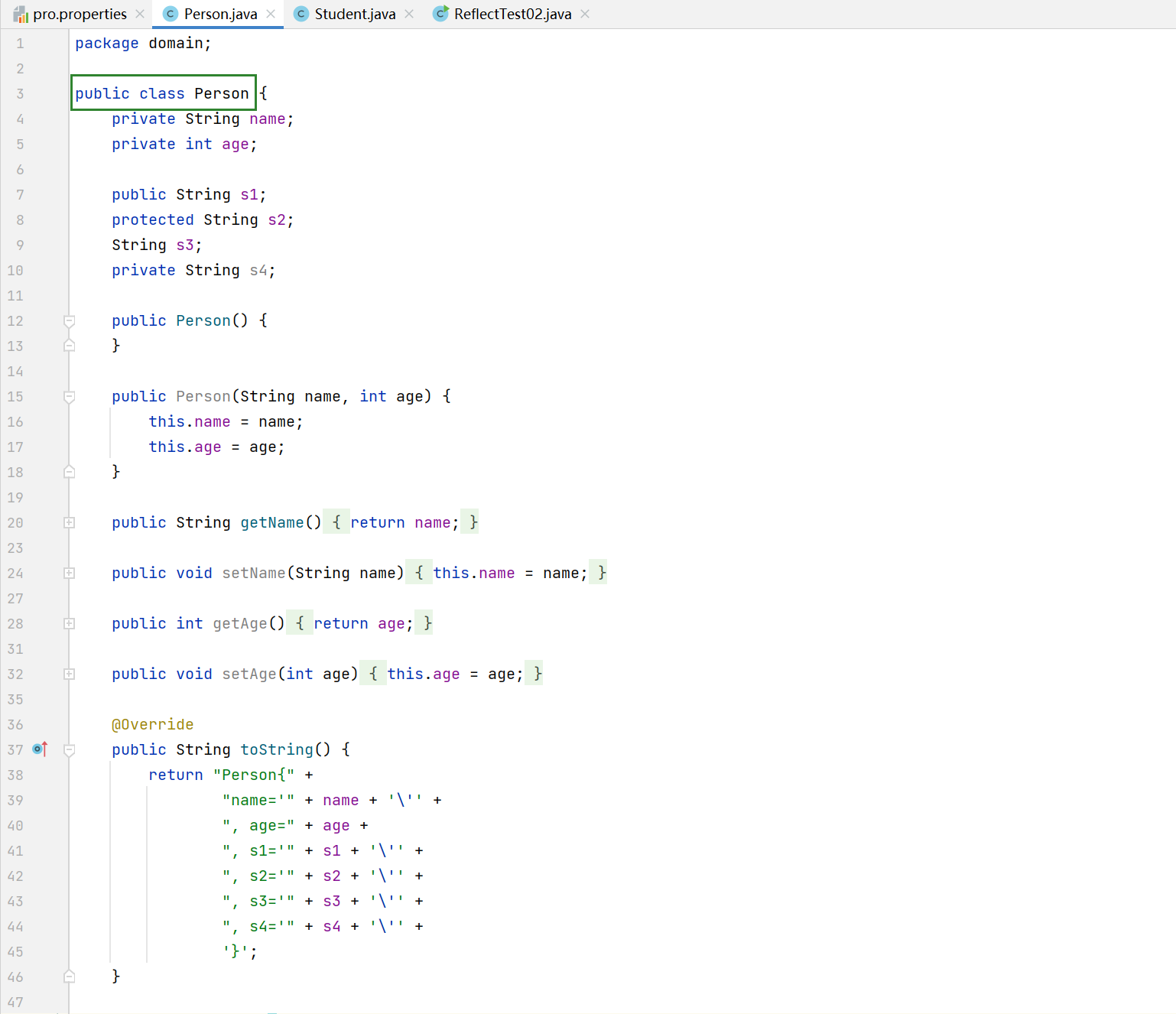The width and height of the screenshot is (1176, 1014).
Task: Click the ", age=" string on line 40
Action: [x=258, y=826]
